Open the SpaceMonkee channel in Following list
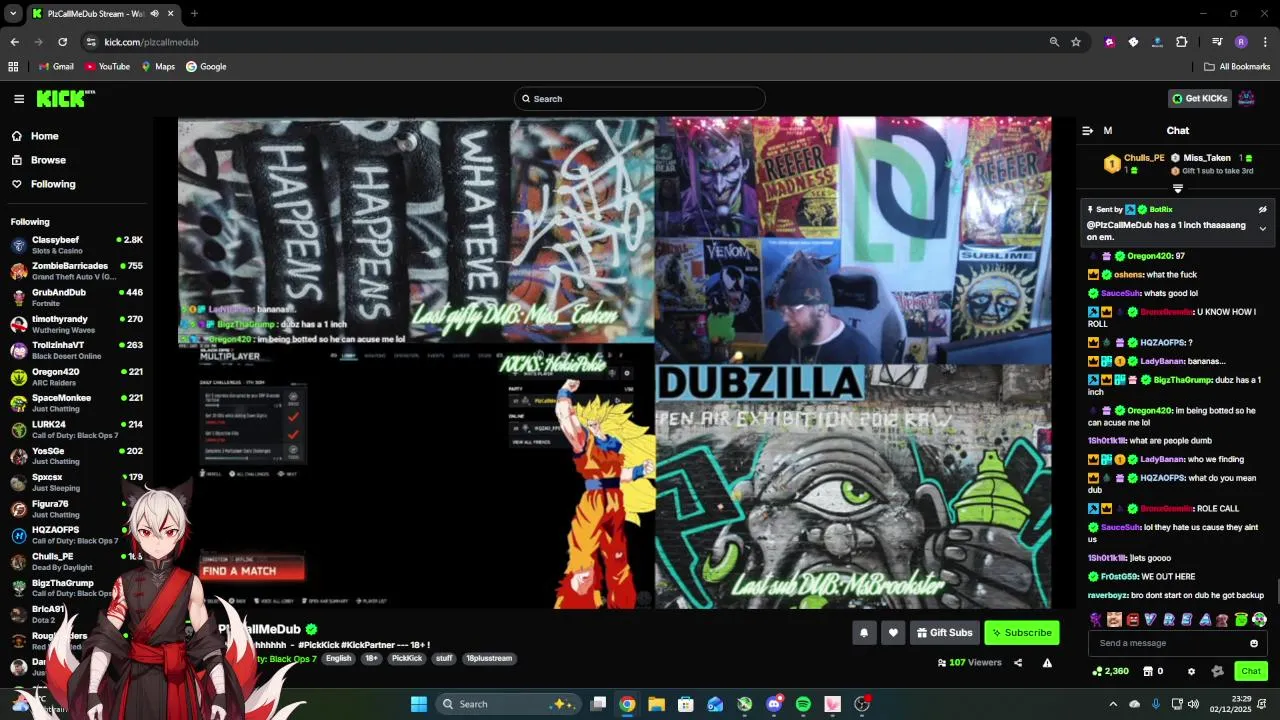 tap(77, 403)
